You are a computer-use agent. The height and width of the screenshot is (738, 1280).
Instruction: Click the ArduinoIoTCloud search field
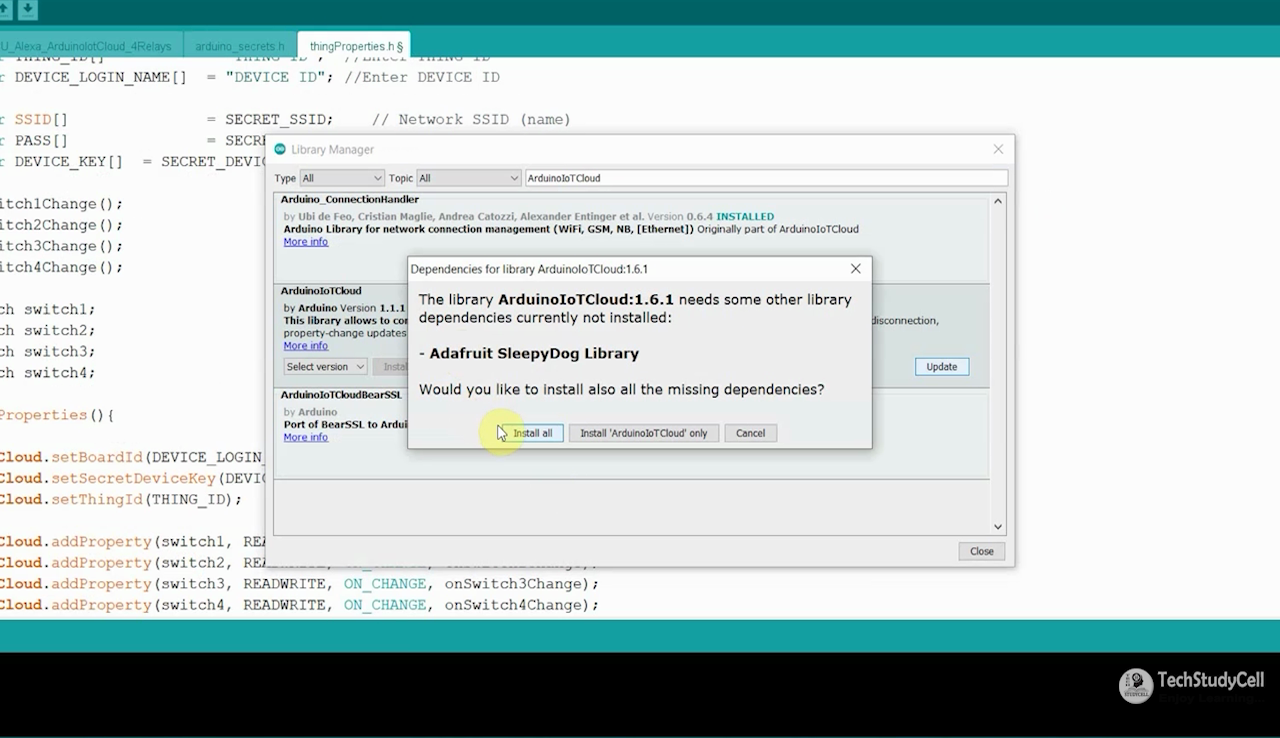point(765,177)
